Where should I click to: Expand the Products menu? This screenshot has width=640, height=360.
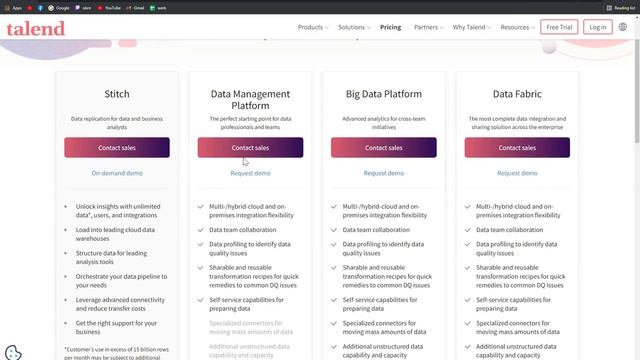[x=313, y=27]
